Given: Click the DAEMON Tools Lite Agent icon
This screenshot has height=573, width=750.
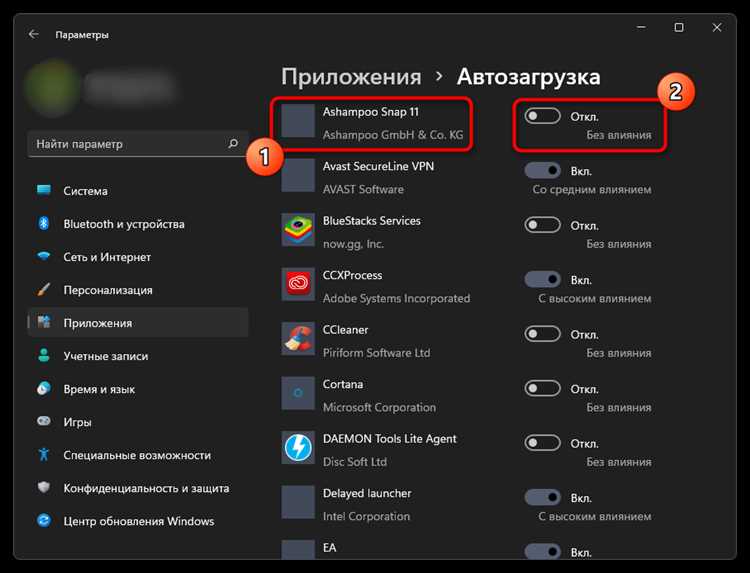Looking at the screenshot, I should click(298, 448).
